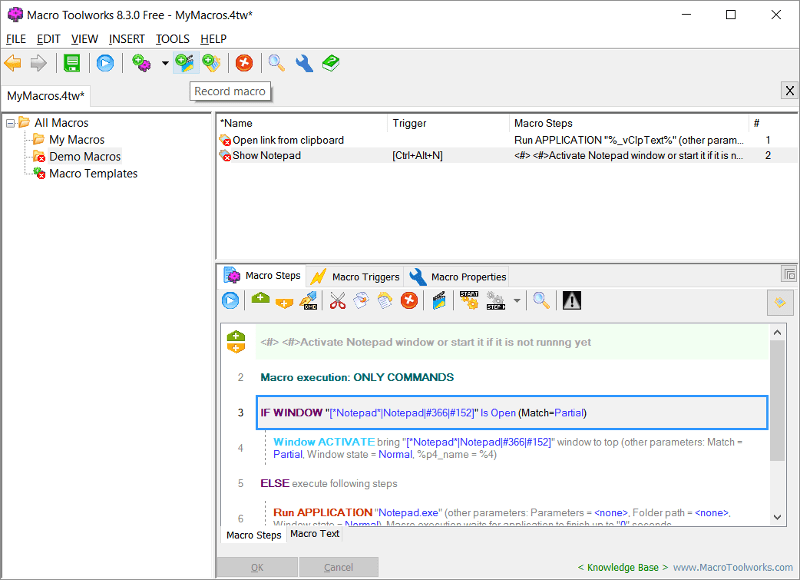Click the Record macro toolbar icon
800x580 pixels.
(185, 63)
